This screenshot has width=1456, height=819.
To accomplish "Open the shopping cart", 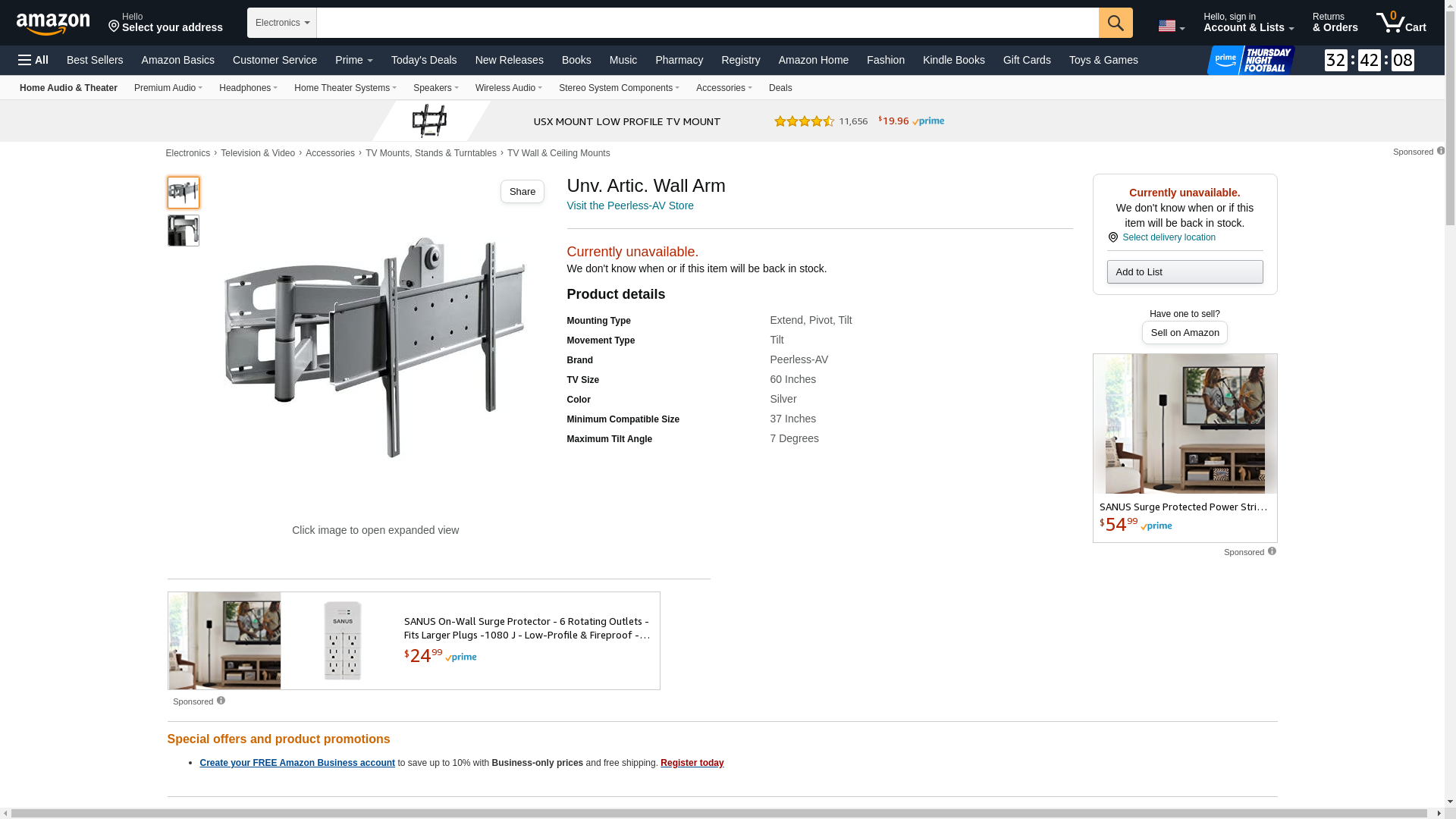I will (x=1401, y=23).
